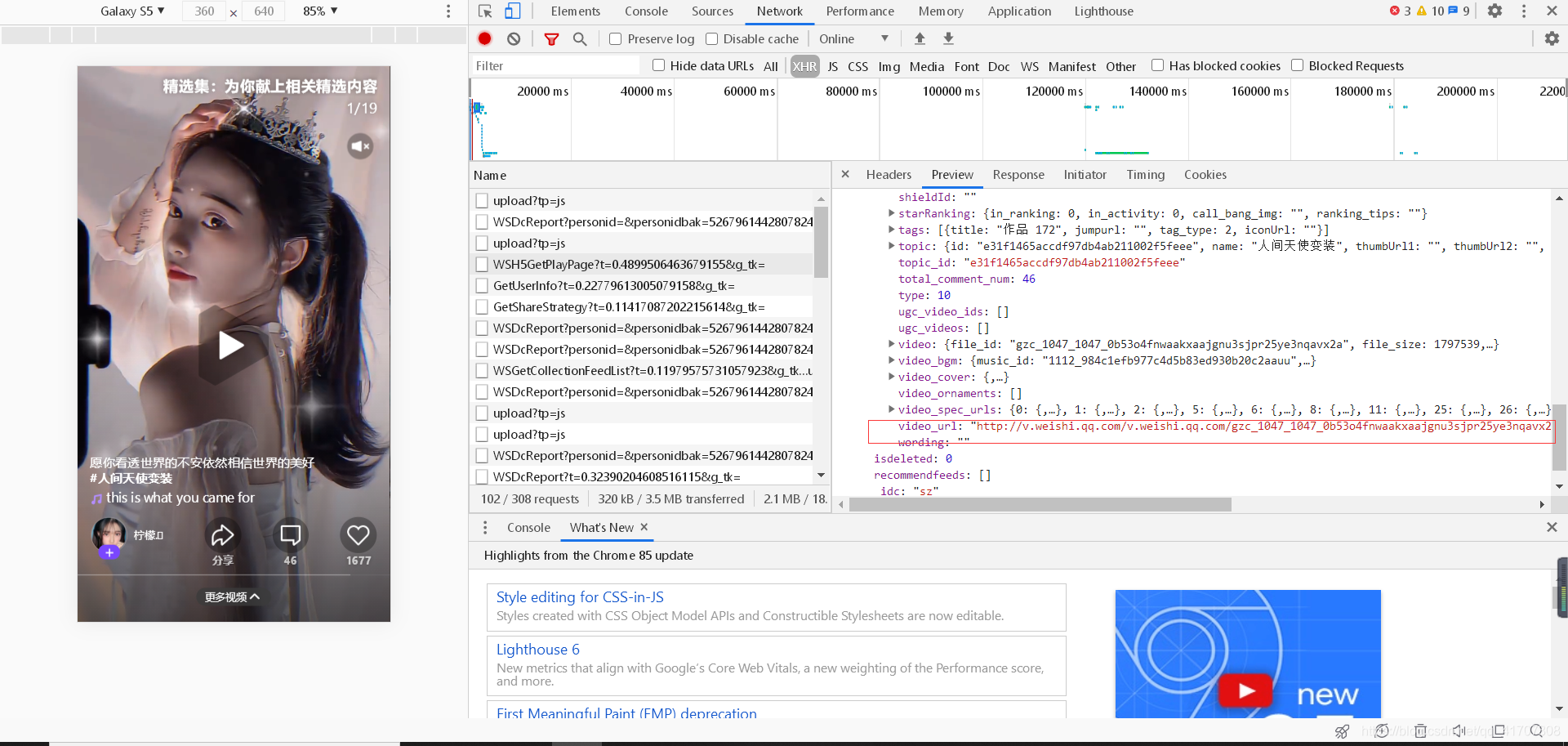Open Style editing for CSS-in-JS link
The height and width of the screenshot is (746, 1568).
(580, 597)
